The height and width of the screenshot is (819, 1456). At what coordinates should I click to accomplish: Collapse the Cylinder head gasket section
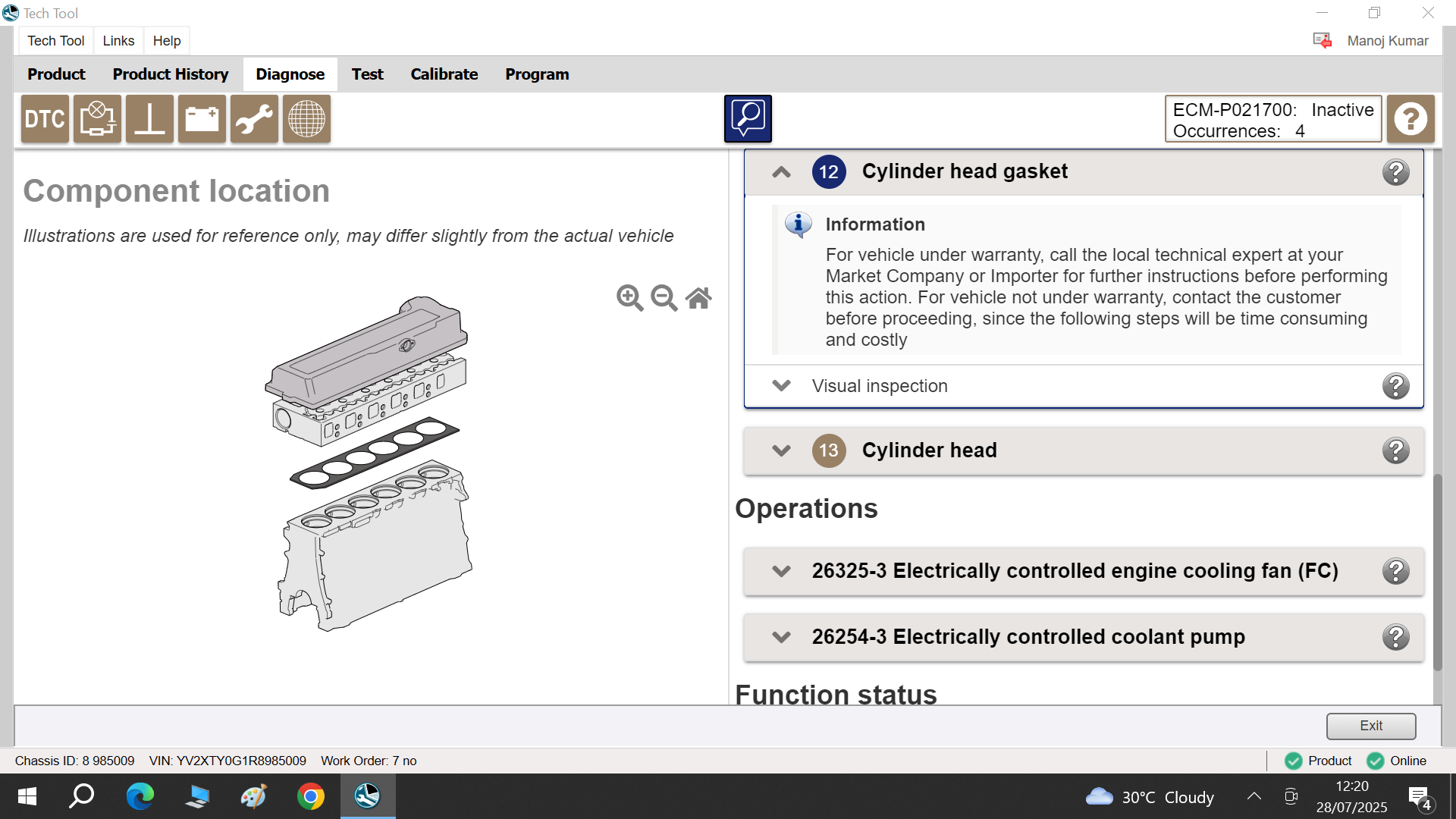click(781, 172)
